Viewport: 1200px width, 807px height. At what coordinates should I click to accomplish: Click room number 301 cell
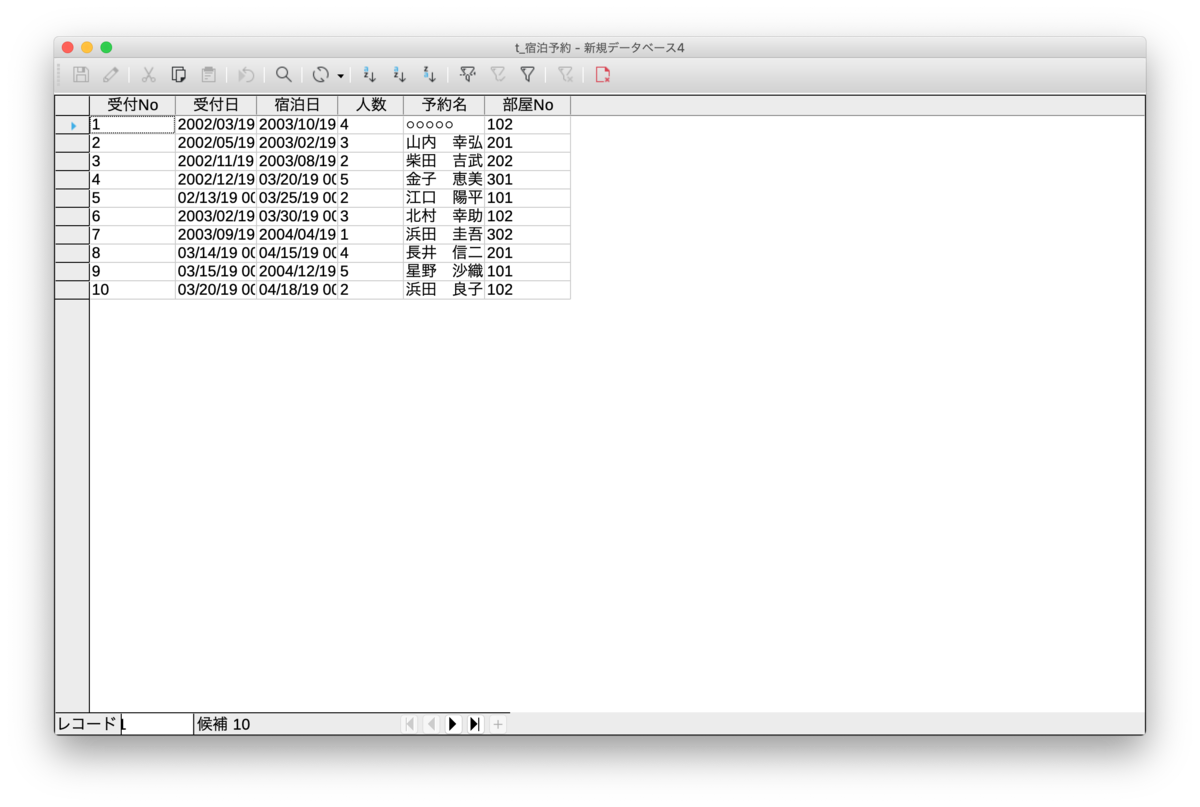point(527,180)
